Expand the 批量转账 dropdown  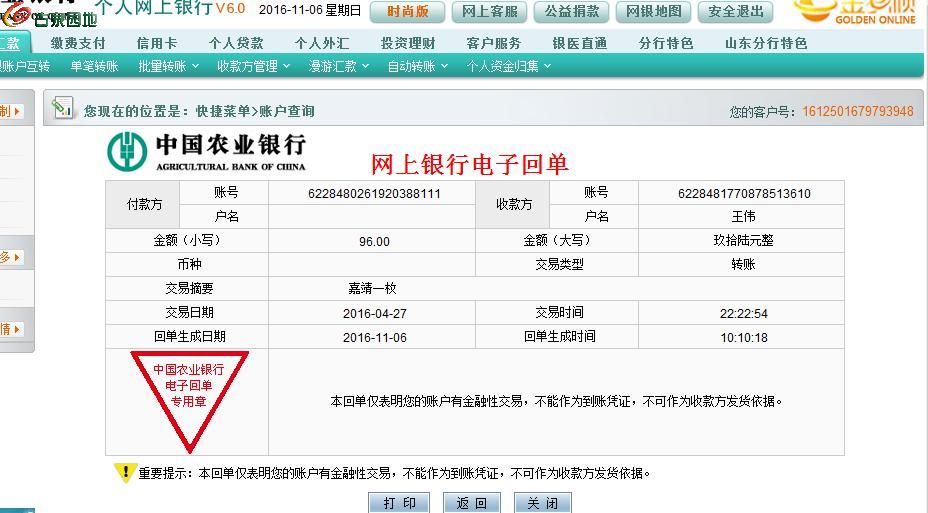coord(168,66)
